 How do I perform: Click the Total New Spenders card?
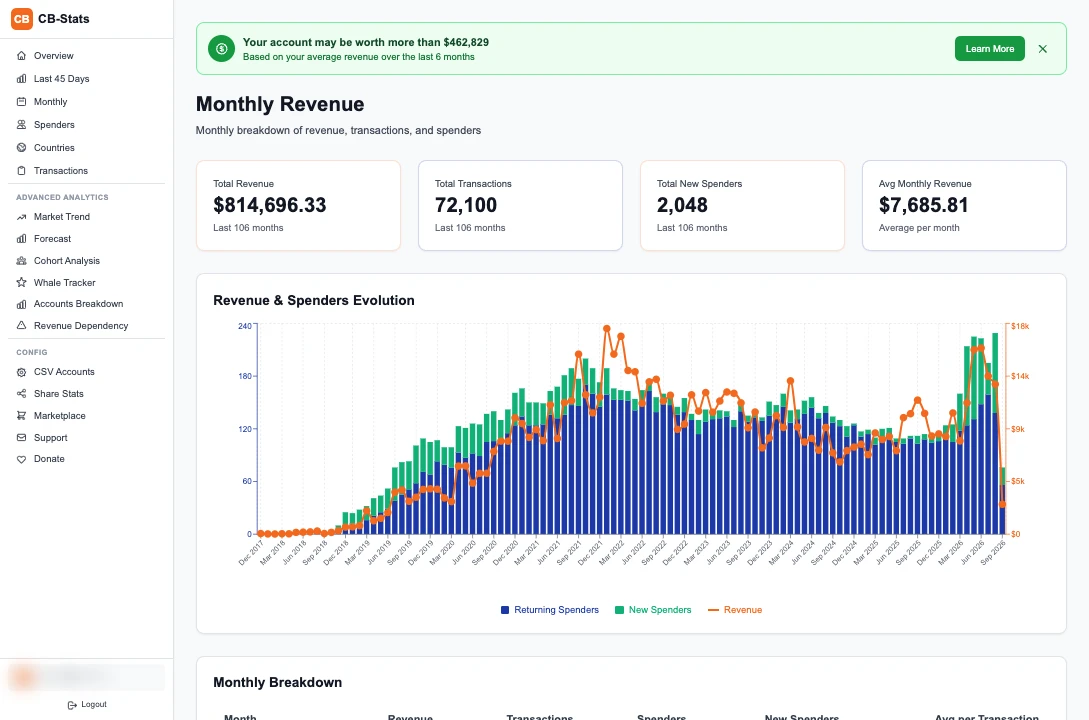point(742,206)
